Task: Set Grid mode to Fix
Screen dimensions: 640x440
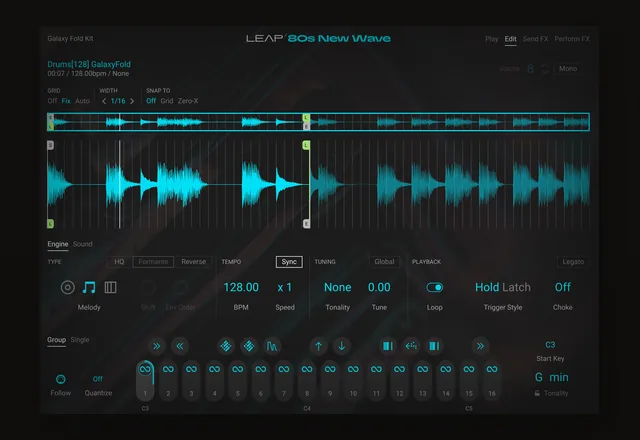Action: (x=66, y=101)
